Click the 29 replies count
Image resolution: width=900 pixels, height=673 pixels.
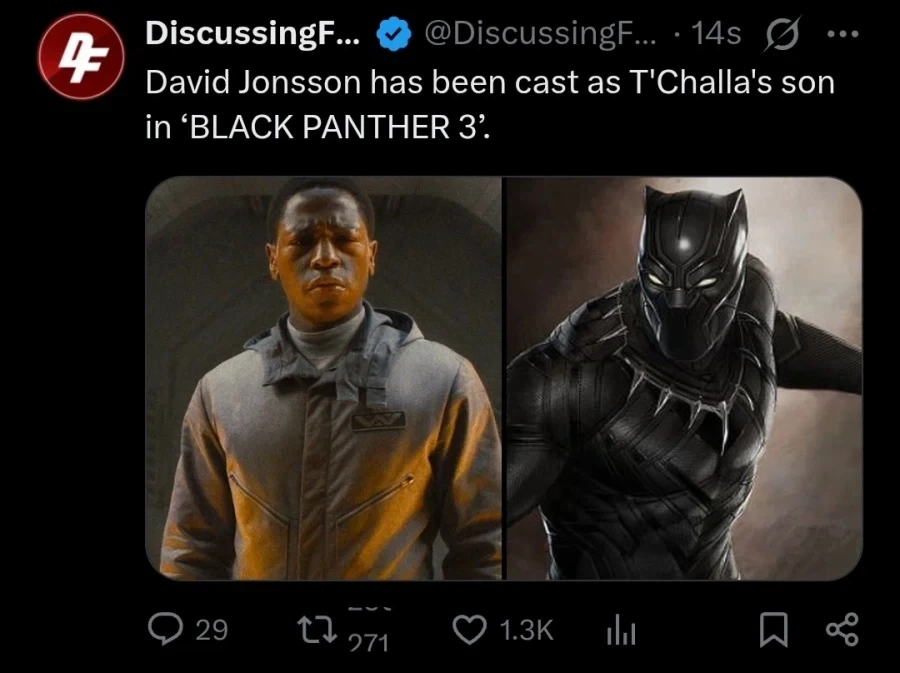[212, 630]
